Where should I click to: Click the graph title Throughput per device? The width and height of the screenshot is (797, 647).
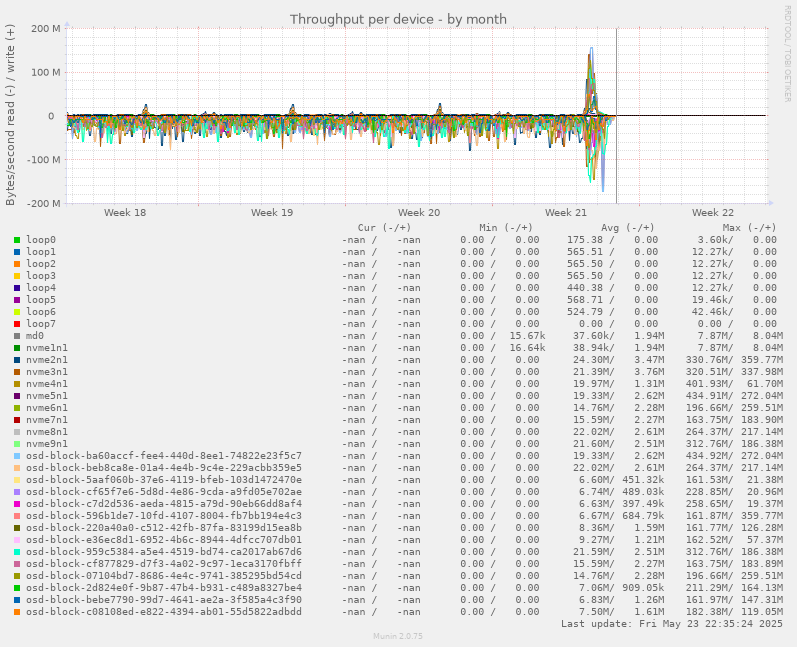(x=398, y=19)
